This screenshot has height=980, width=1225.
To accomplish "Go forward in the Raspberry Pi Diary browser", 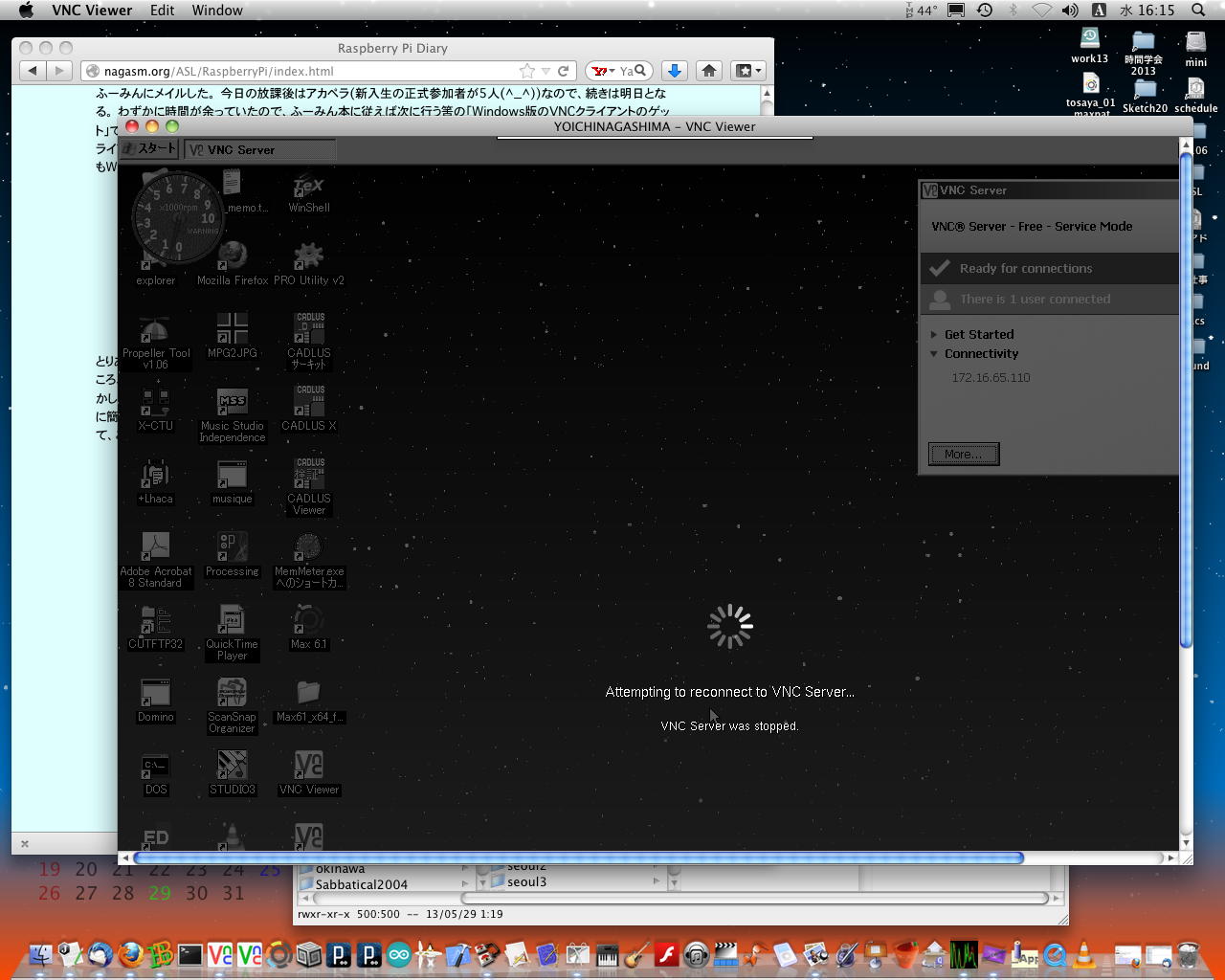I will [x=59, y=71].
